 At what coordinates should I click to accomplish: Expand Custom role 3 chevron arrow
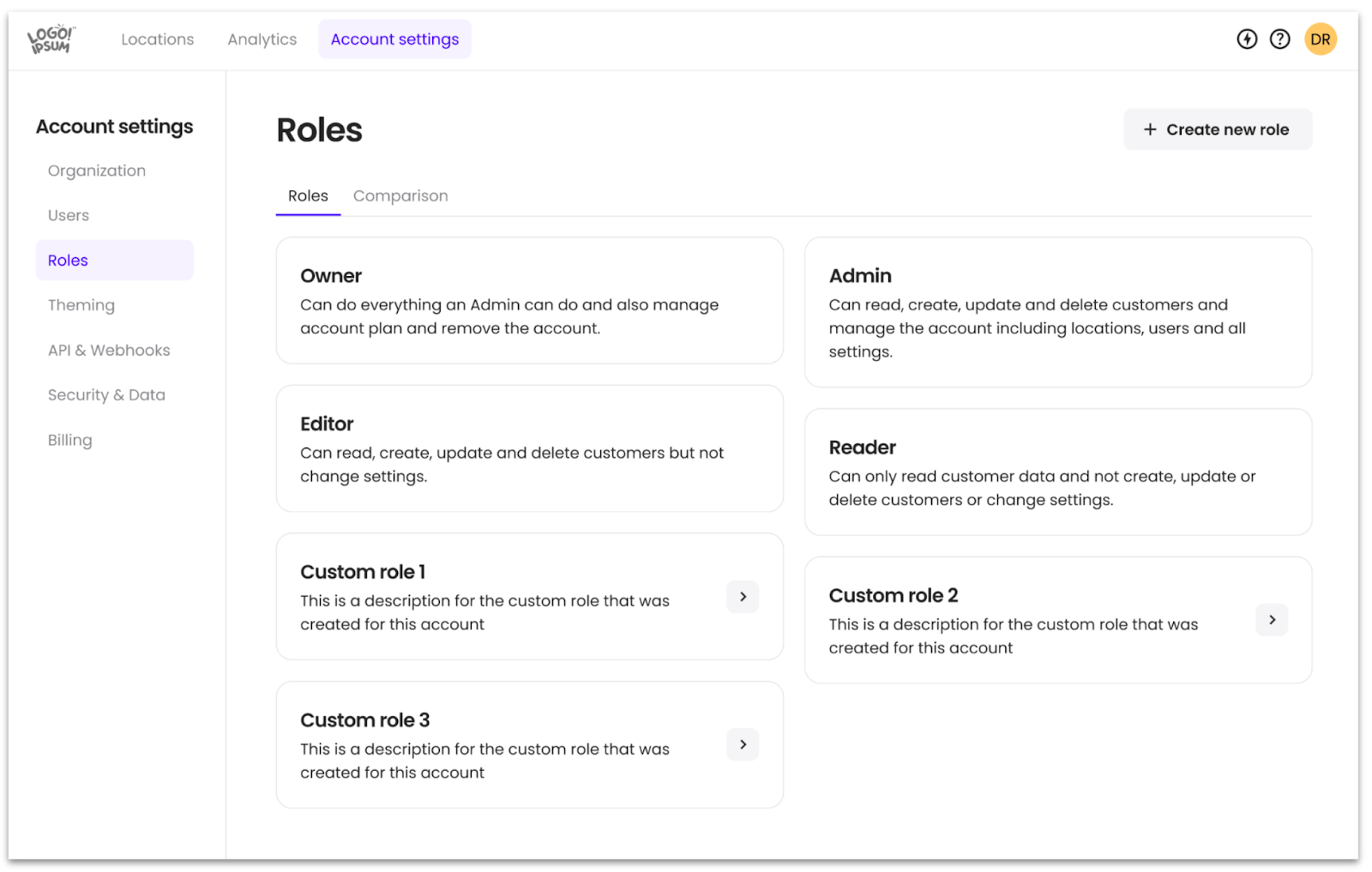point(743,745)
